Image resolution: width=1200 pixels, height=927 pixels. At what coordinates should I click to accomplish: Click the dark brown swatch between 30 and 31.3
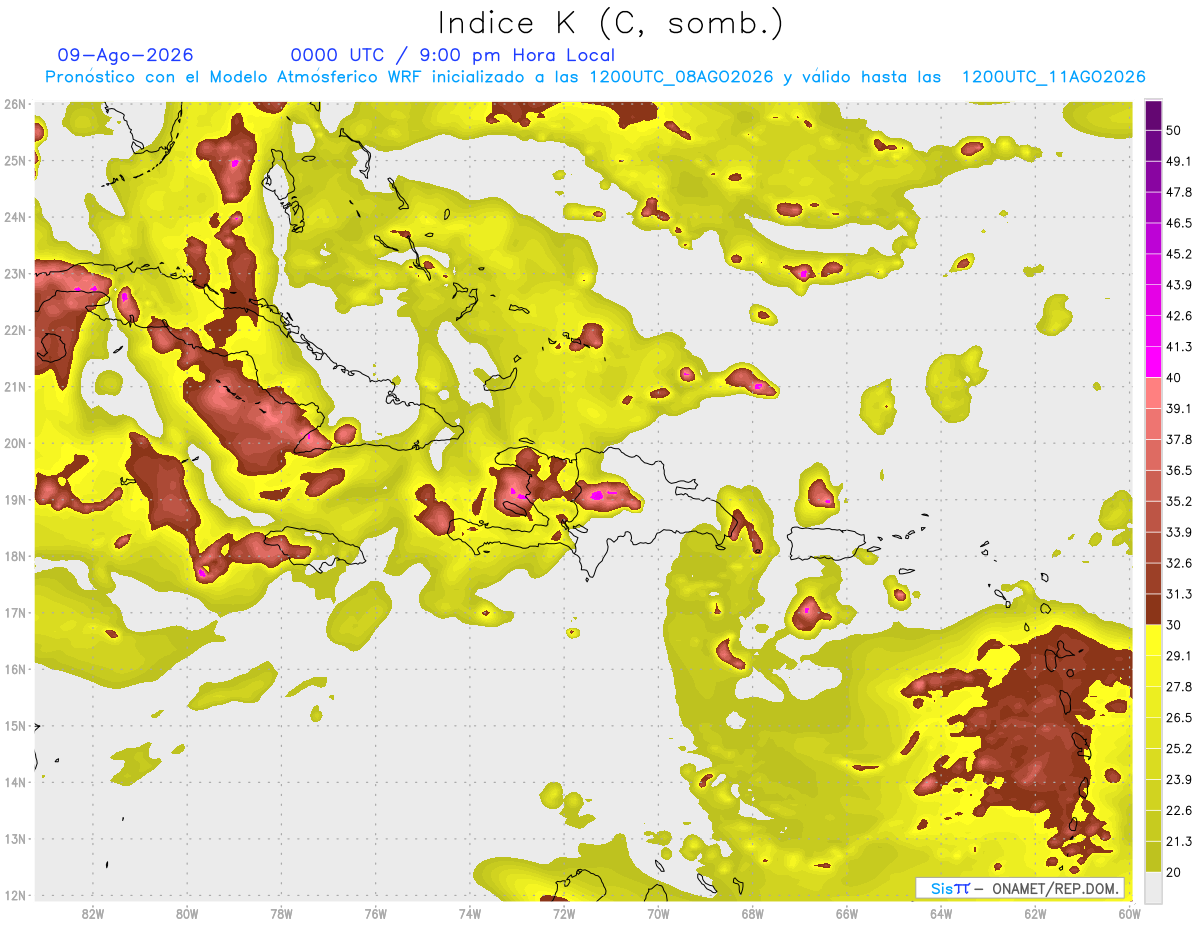pos(1153,609)
